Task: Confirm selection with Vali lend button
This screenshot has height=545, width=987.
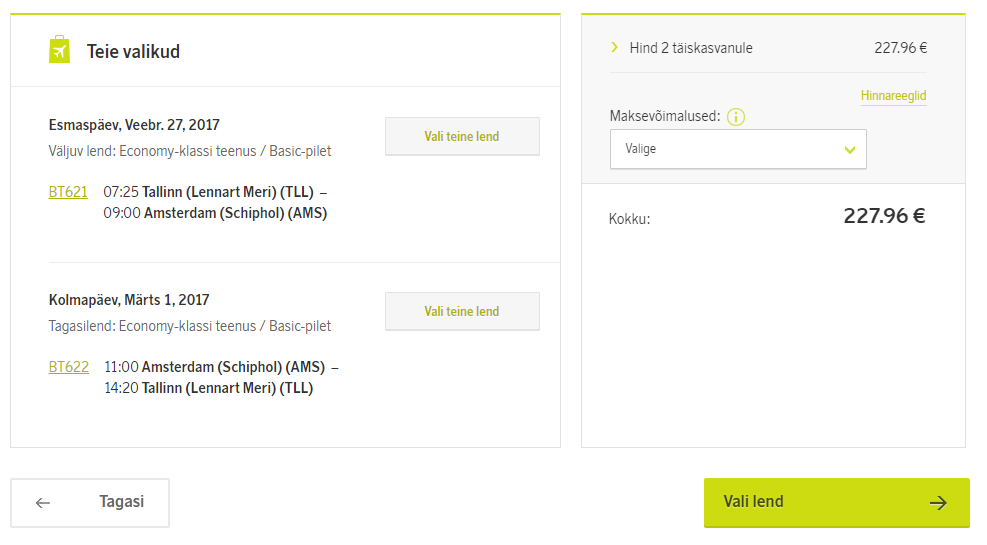Action: [837, 502]
